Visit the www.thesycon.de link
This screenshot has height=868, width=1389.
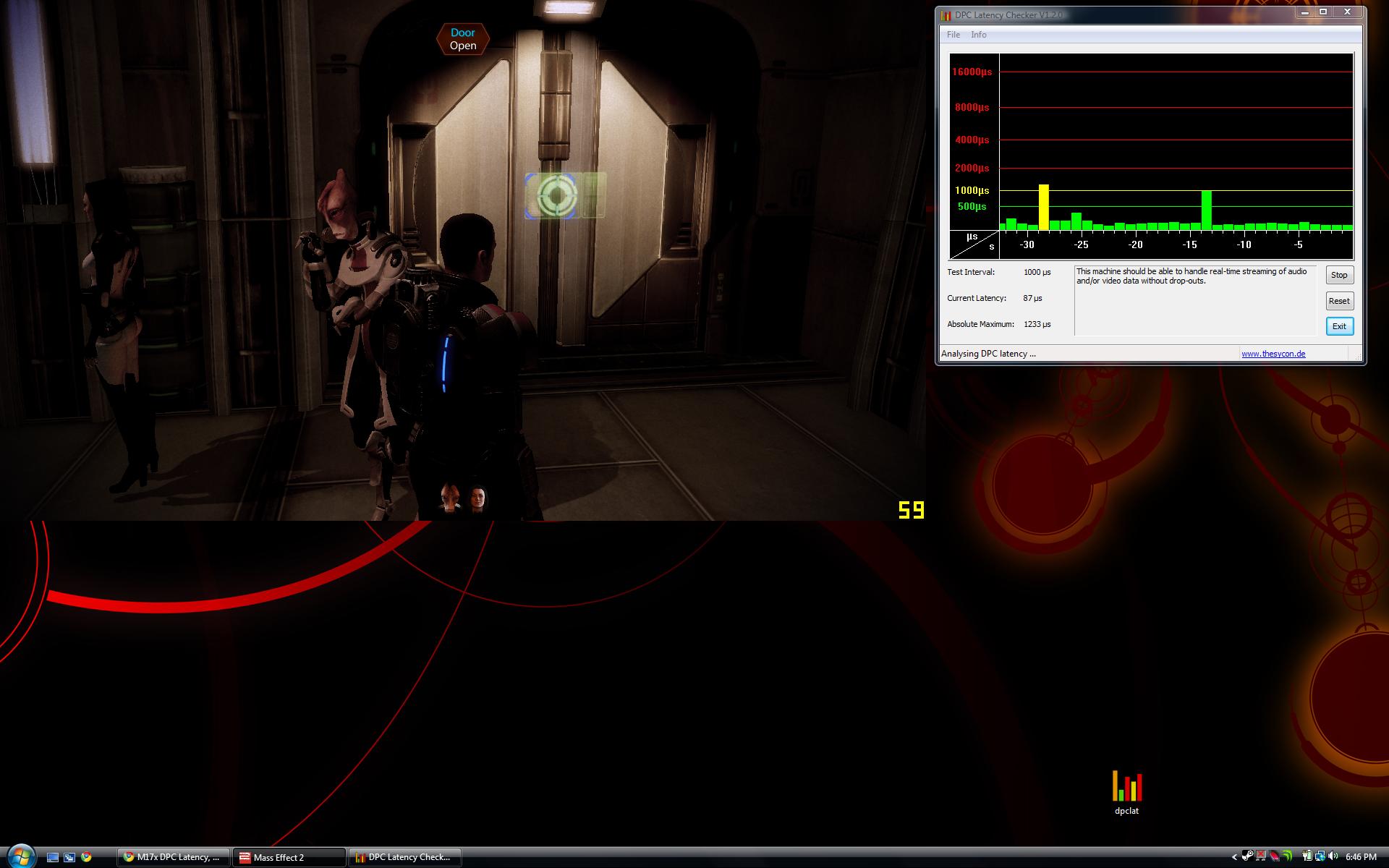1273,354
